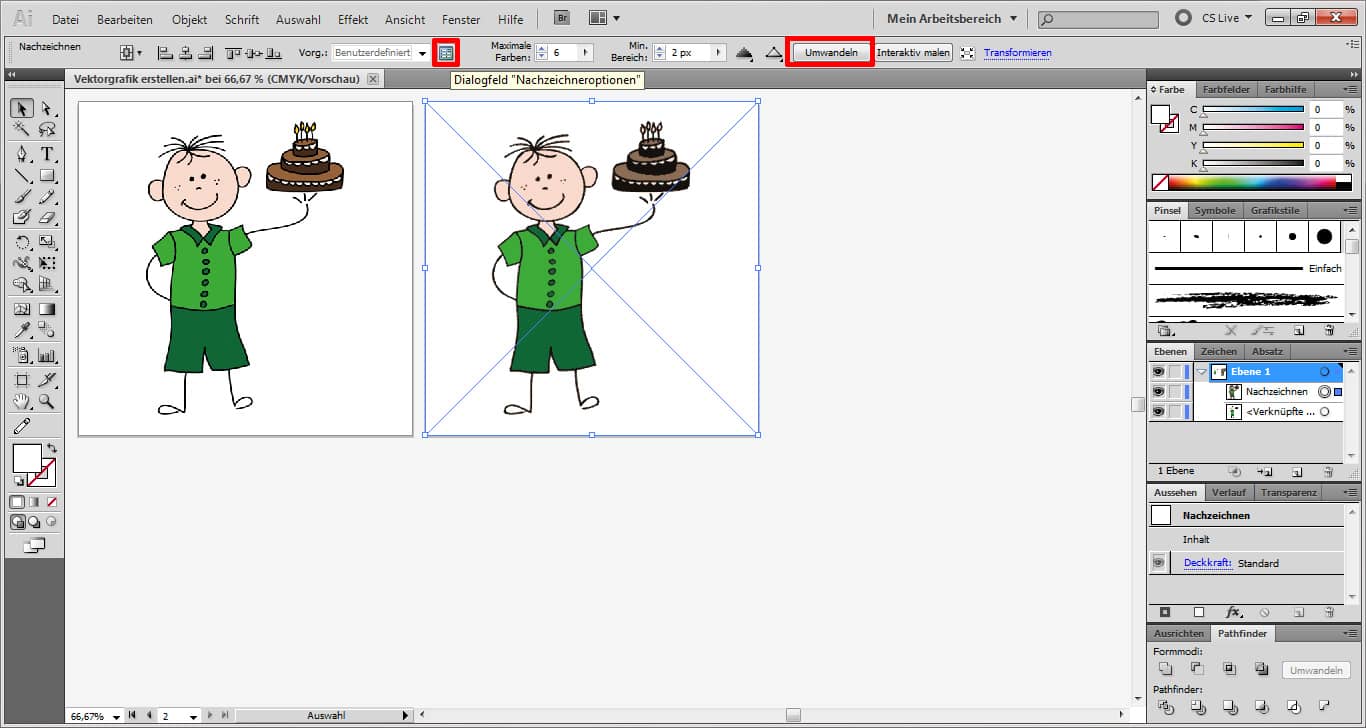Select the Pinsel (Brush) tool
This screenshot has height=728, width=1366.
pos(20,197)
